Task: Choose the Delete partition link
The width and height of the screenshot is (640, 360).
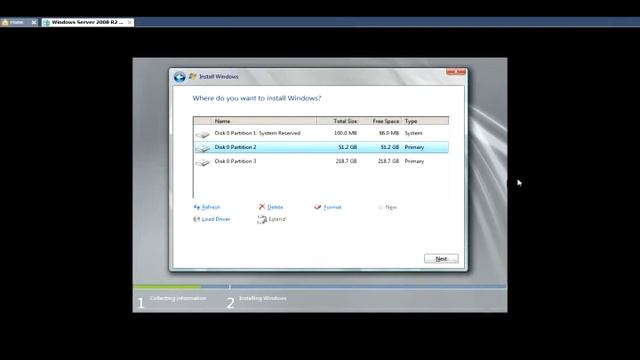Action: [275, 207]
